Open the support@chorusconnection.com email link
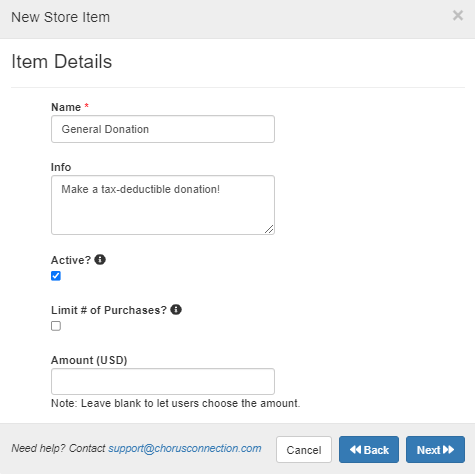475x474 pixels. click(185, 448)
